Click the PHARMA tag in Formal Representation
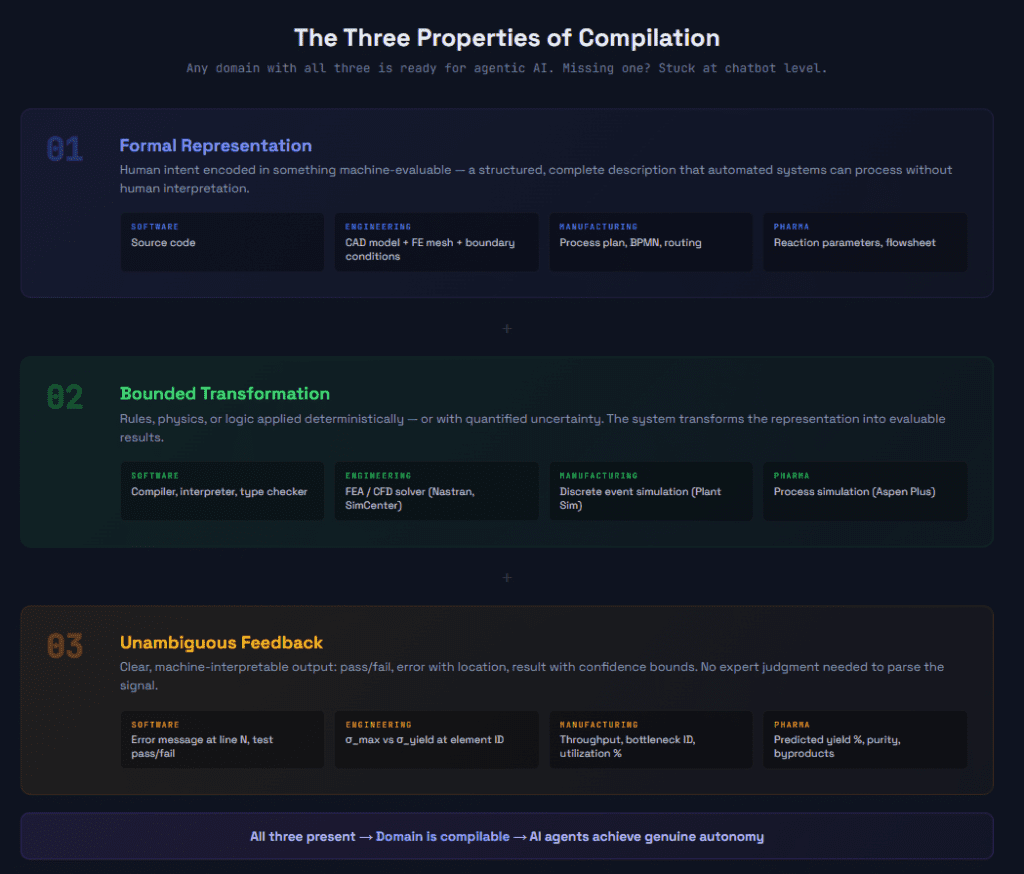The image size is (1024, 874). coord(793,226)
